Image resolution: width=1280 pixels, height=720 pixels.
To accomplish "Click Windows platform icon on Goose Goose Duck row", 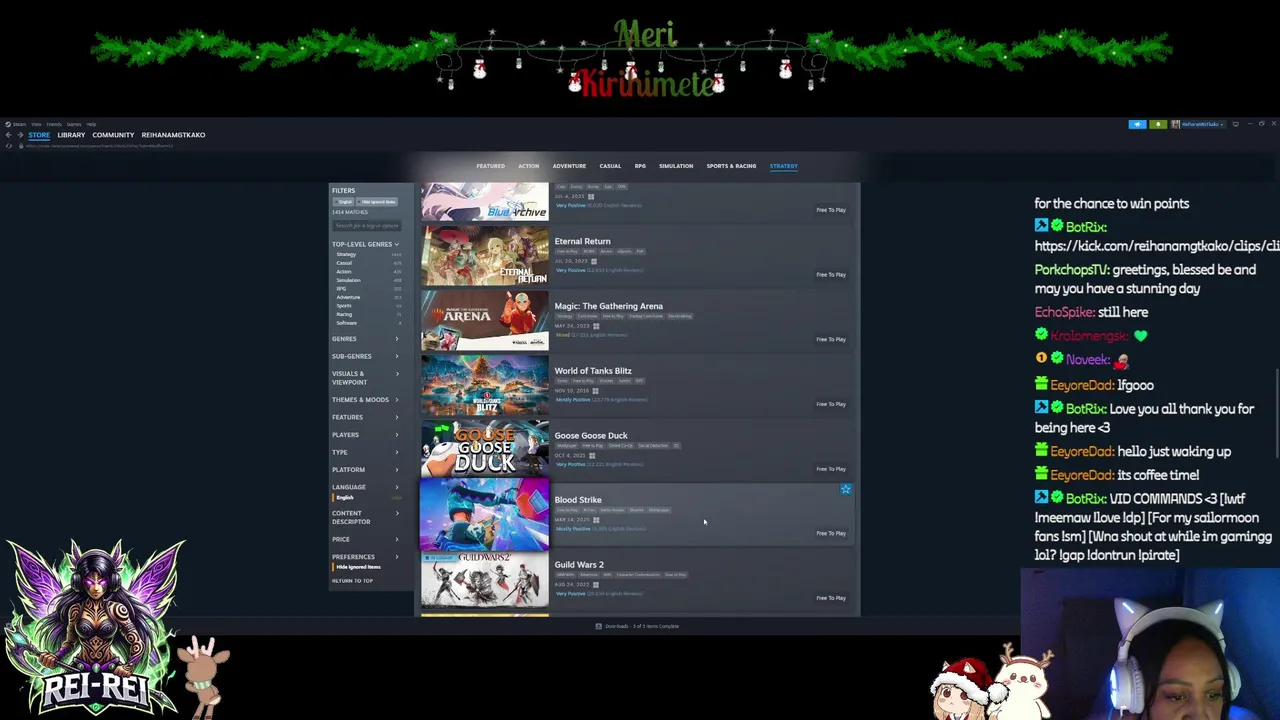I will (592, 455).
